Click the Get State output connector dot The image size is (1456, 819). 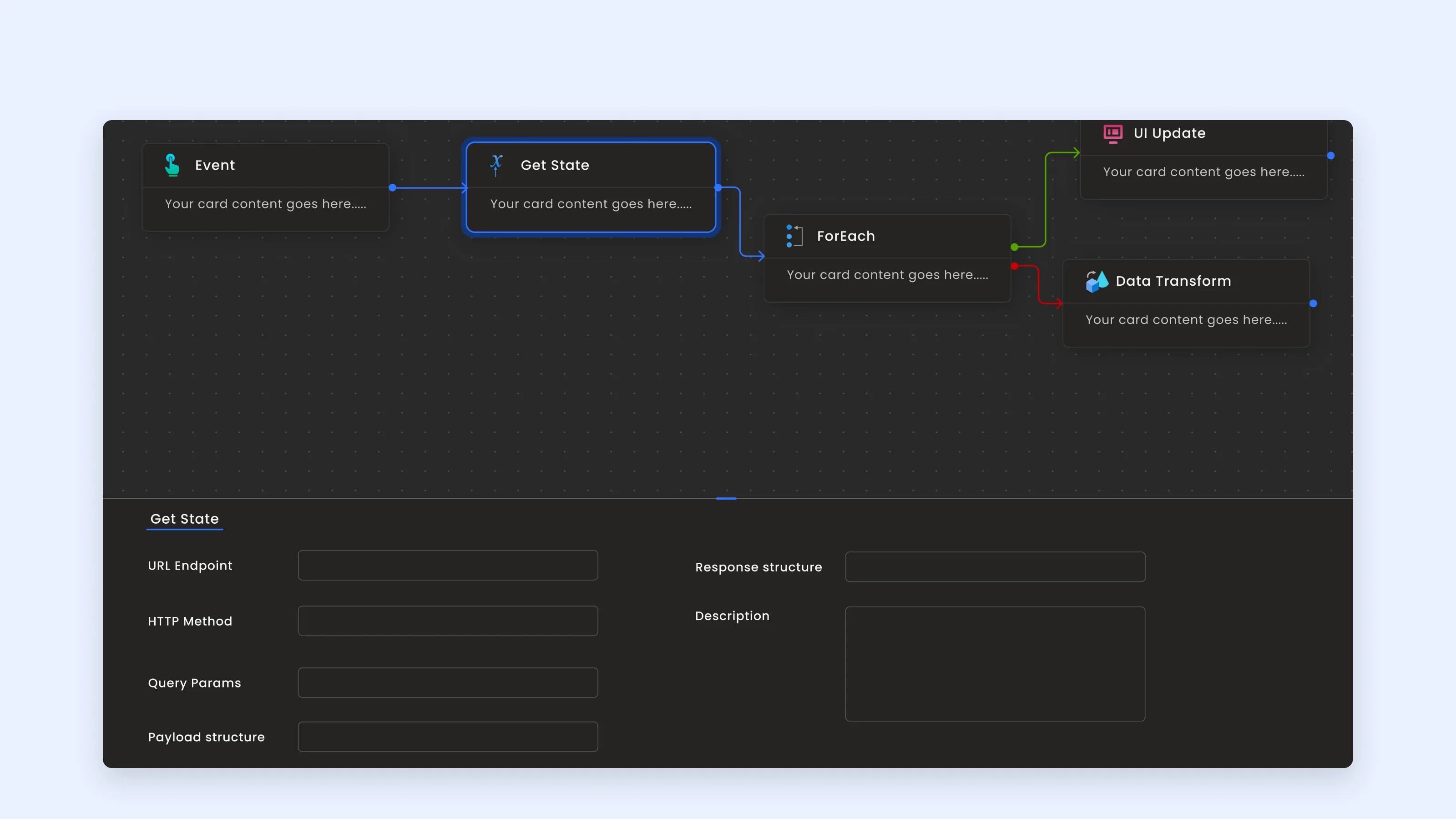[x=718, y=187]
